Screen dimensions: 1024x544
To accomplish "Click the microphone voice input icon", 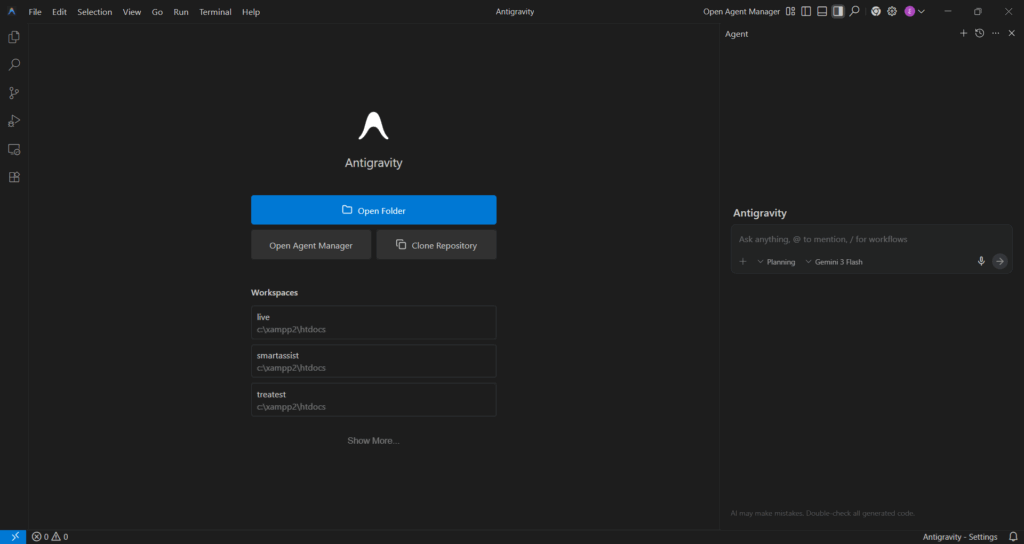I will (x=981, y=261).
